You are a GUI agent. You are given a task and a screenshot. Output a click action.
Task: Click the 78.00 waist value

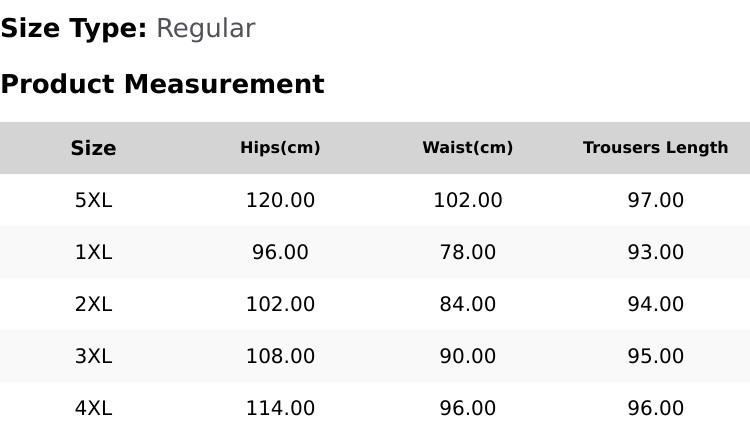pos(468,252)
